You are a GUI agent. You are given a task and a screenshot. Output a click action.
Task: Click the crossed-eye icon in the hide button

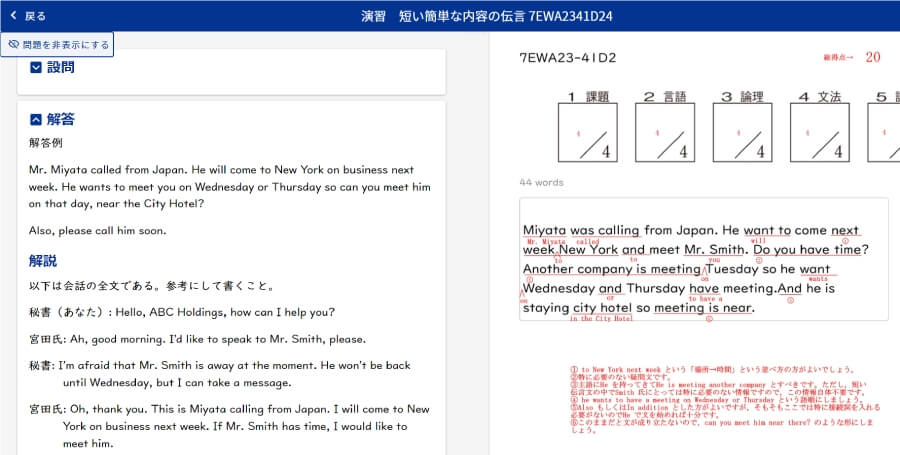coord(14,45)
